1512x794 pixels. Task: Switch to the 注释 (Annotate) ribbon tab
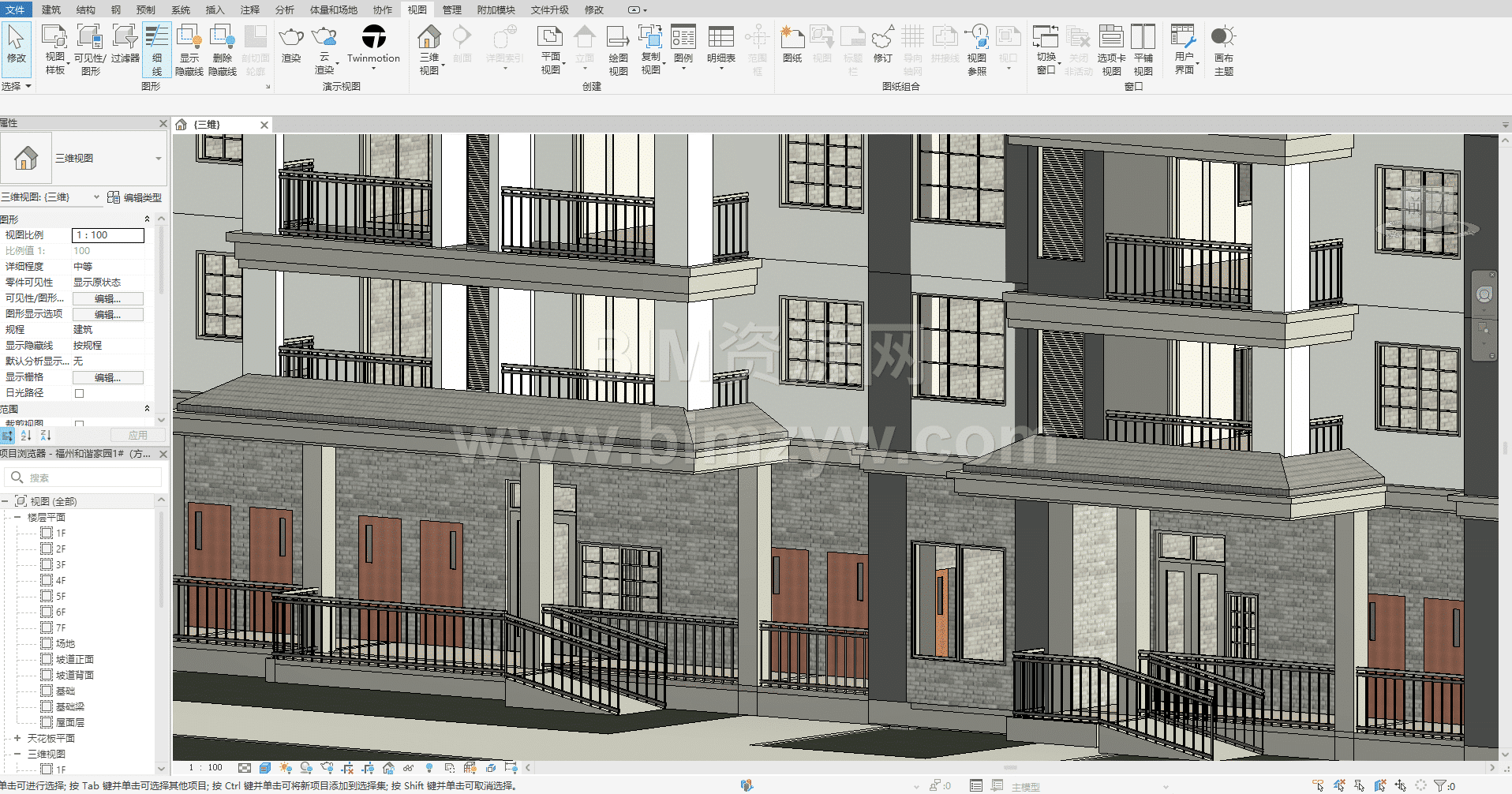[250, 9]
